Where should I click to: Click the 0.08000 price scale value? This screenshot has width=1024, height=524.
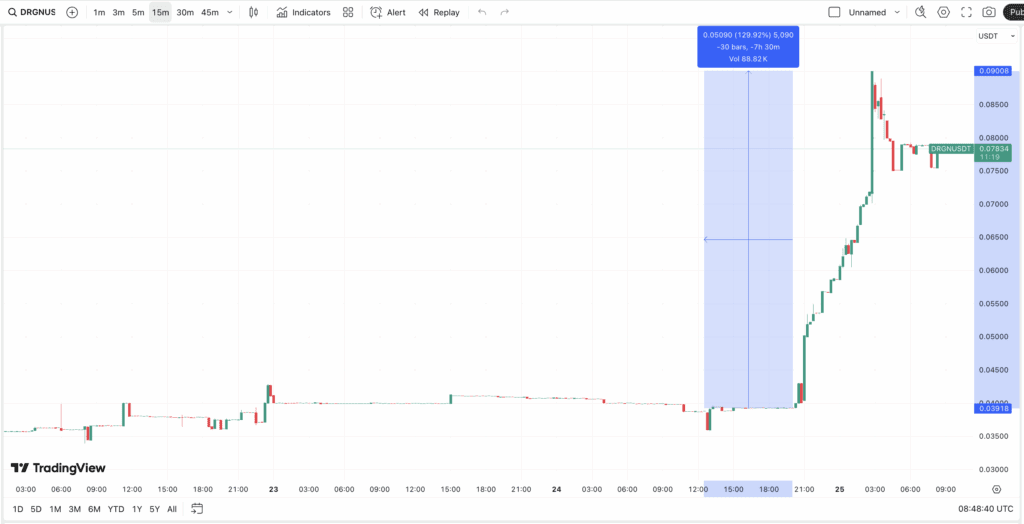pyautogui.click(x=993, y=138)
